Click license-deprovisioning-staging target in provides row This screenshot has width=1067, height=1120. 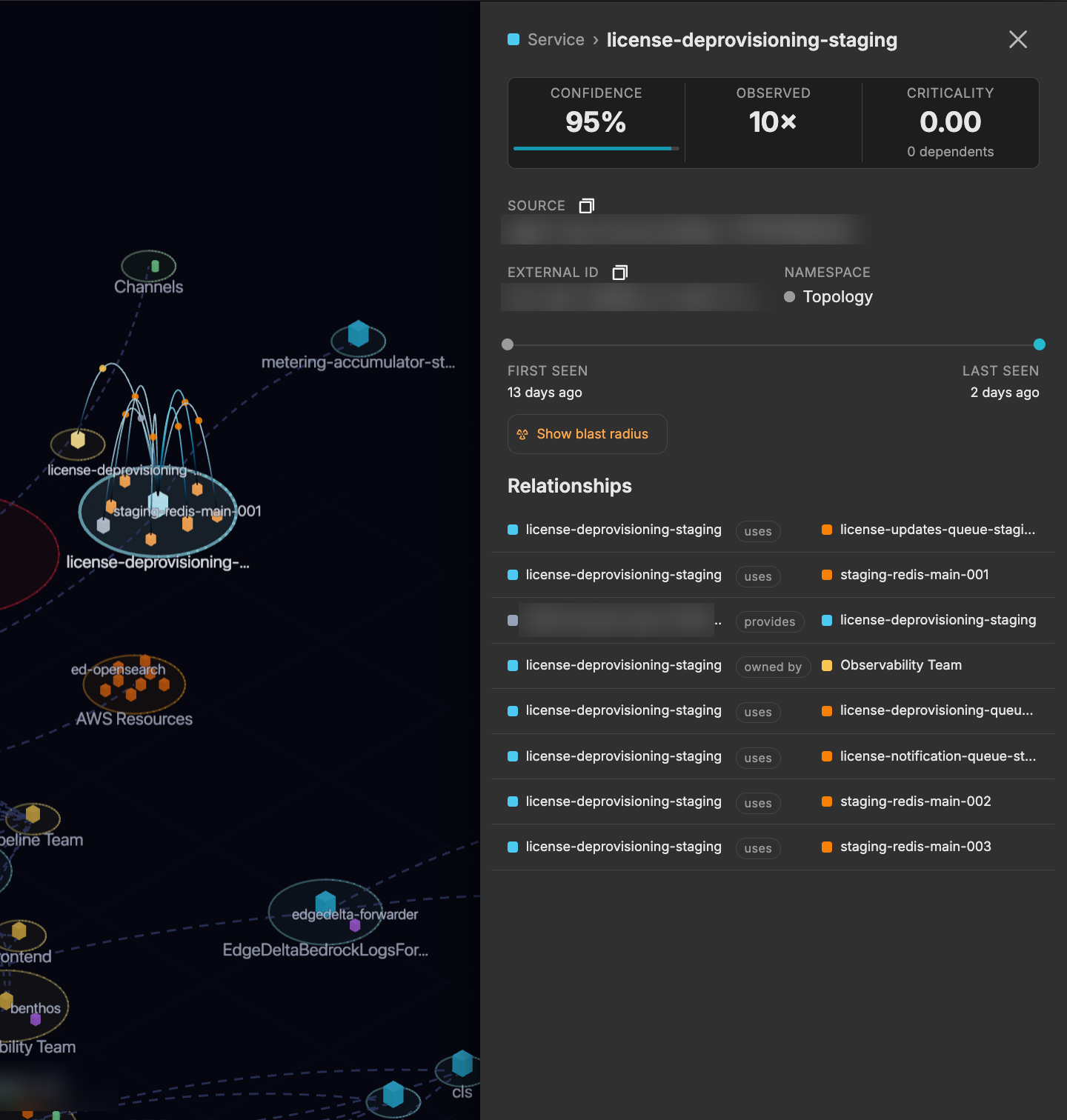[938, 620]
